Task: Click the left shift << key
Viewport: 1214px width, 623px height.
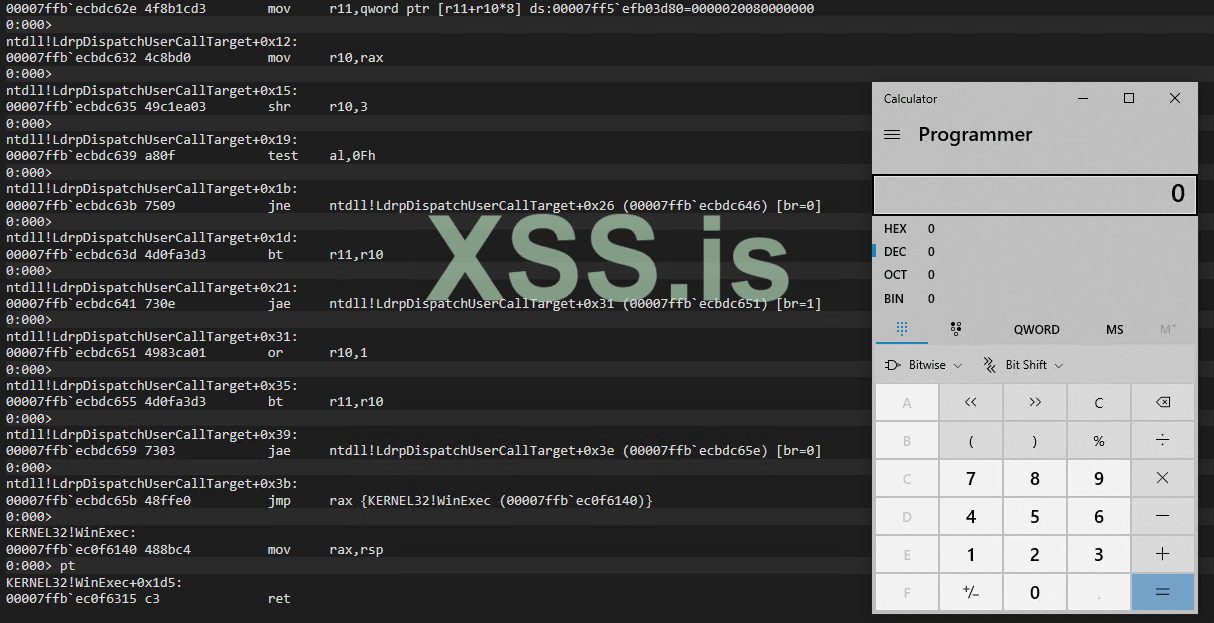Action: (x=970, y=403)
